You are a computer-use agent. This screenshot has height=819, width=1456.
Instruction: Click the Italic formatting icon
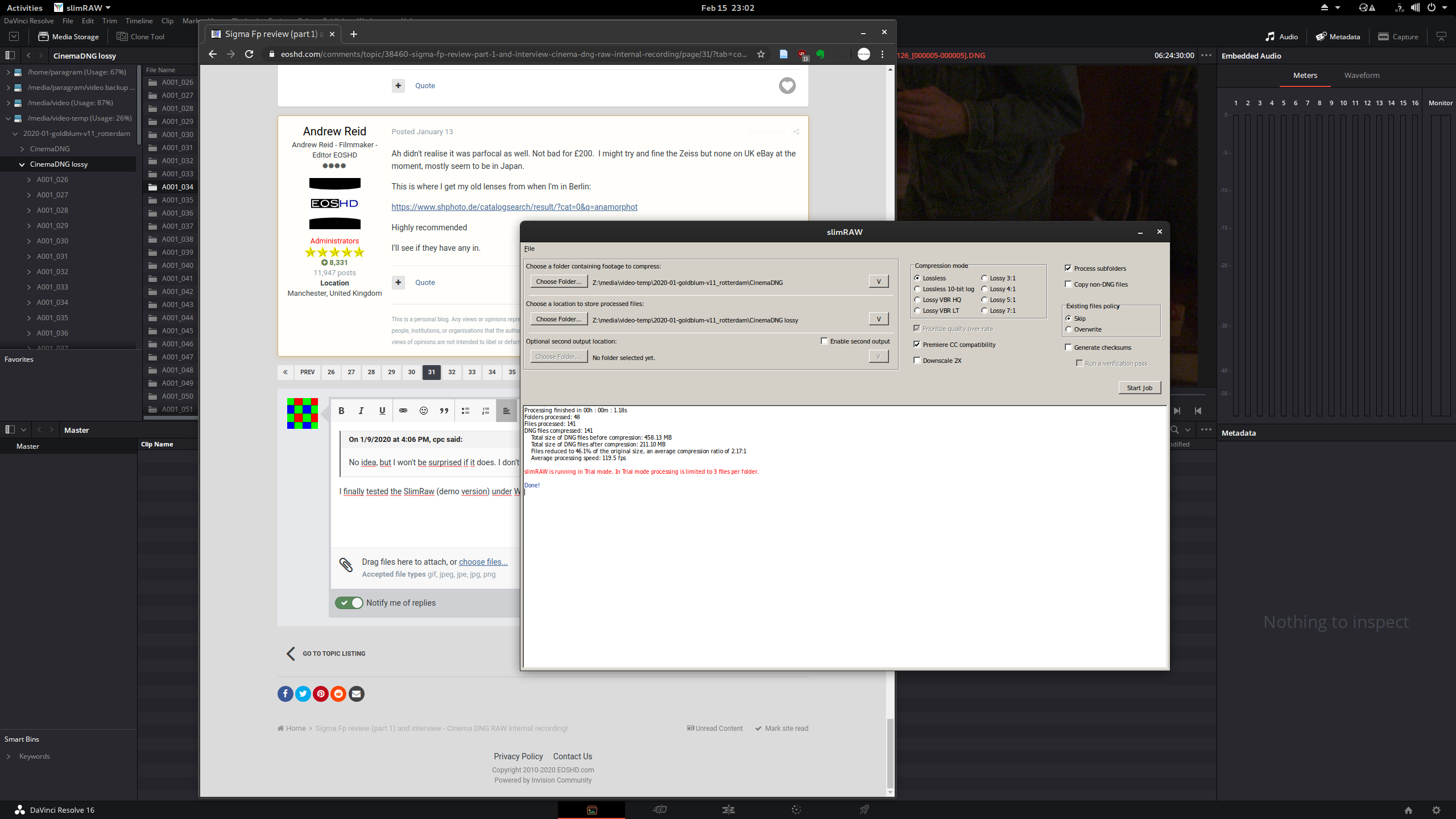point(361,411)
